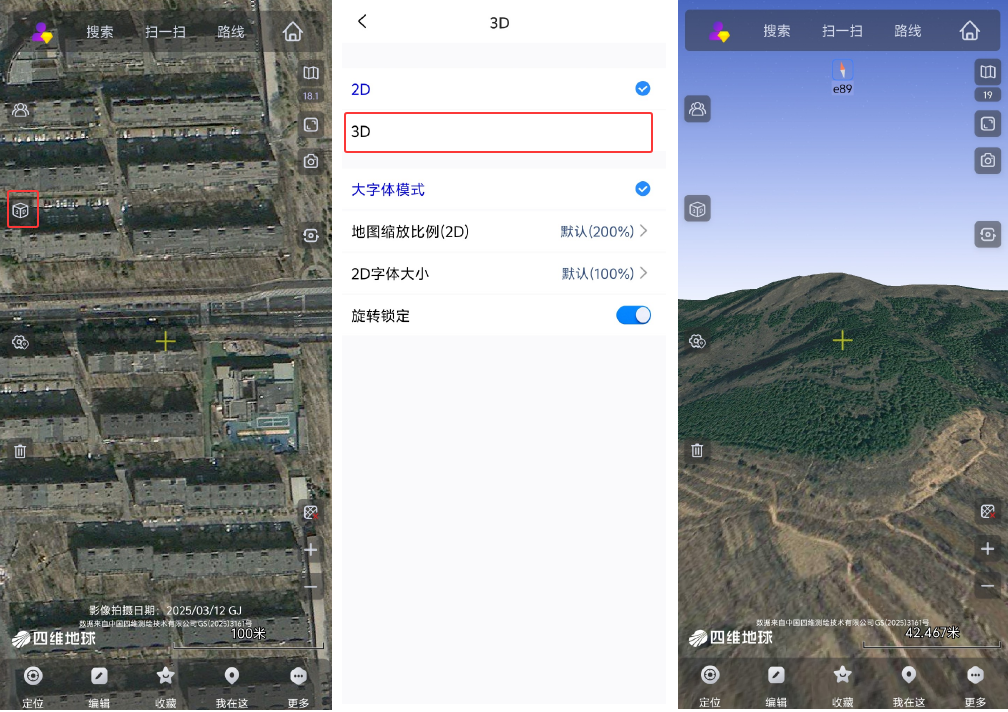Tap camera screenshot icon in left screen
The width and height of the screenshot is (1008, 712).
click(x=311, y=161)
